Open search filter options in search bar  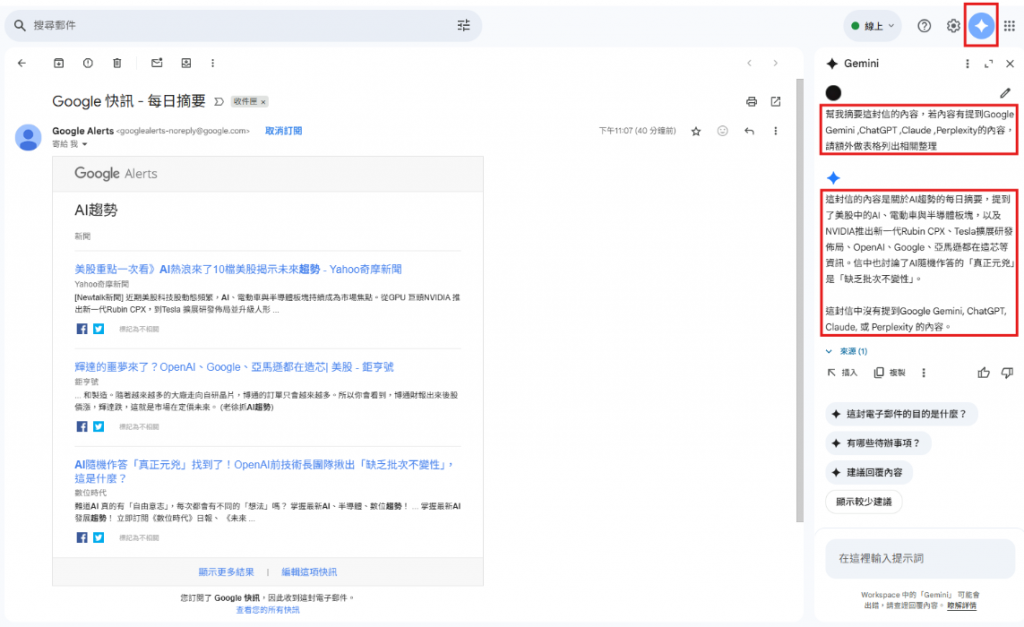pos(464,25)
